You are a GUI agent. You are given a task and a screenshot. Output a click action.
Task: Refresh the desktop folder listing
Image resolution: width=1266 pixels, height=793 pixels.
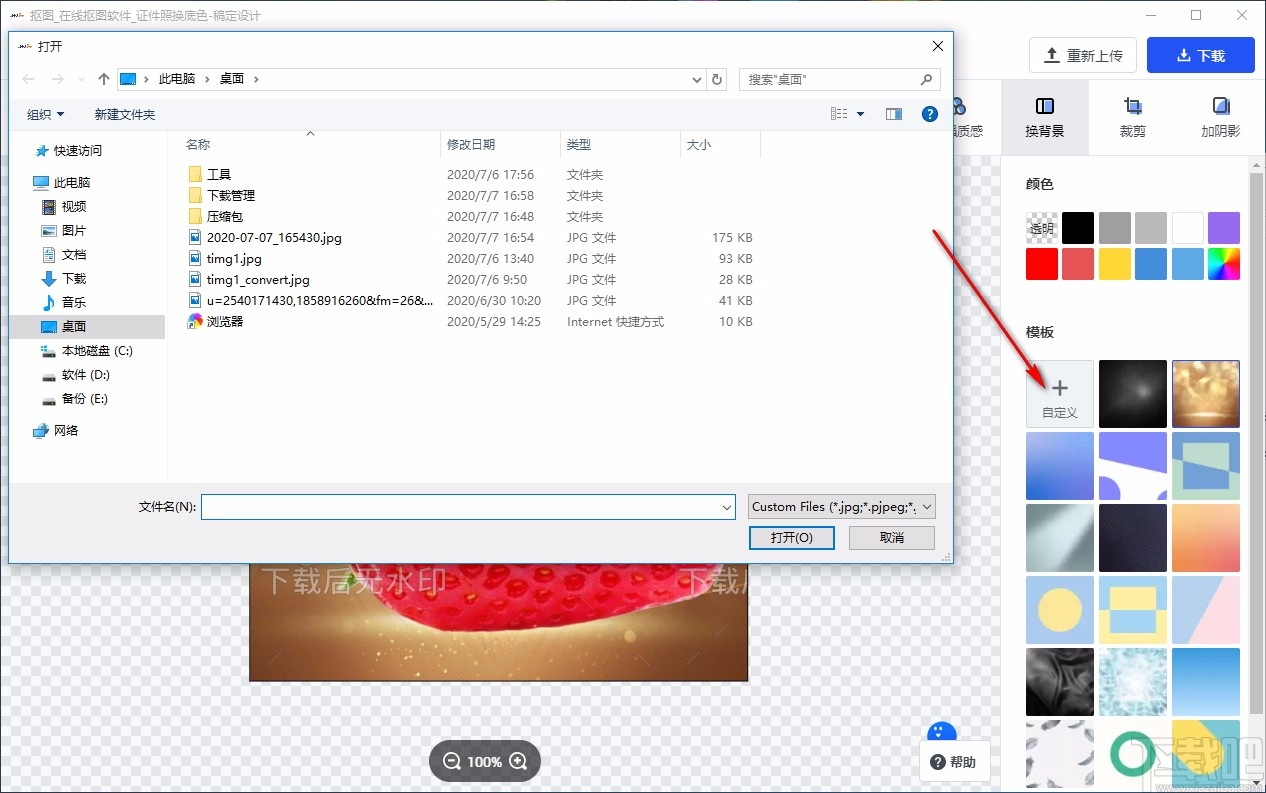(716, 79)
